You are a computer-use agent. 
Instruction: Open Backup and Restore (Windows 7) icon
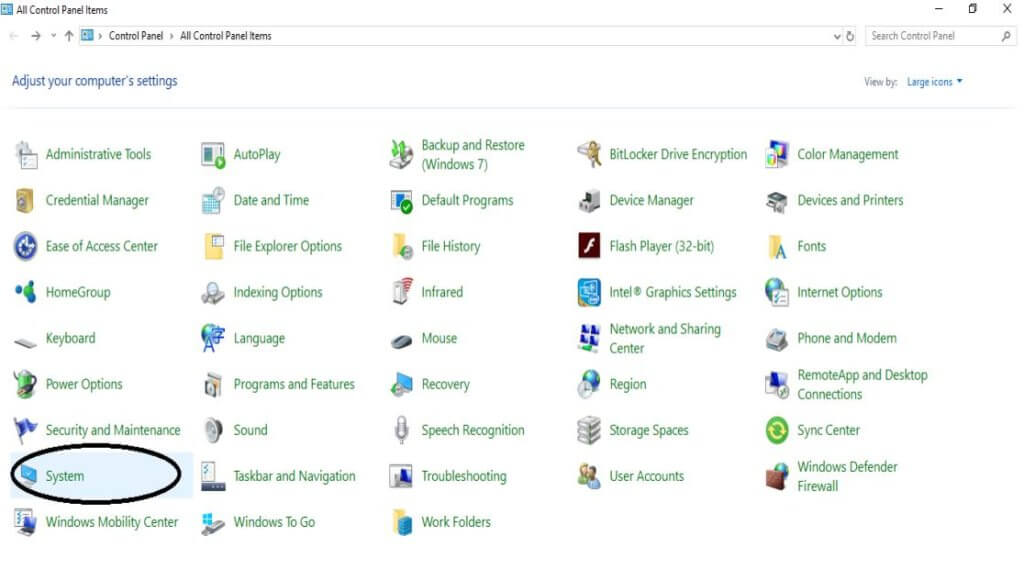[x=401, y=155]
